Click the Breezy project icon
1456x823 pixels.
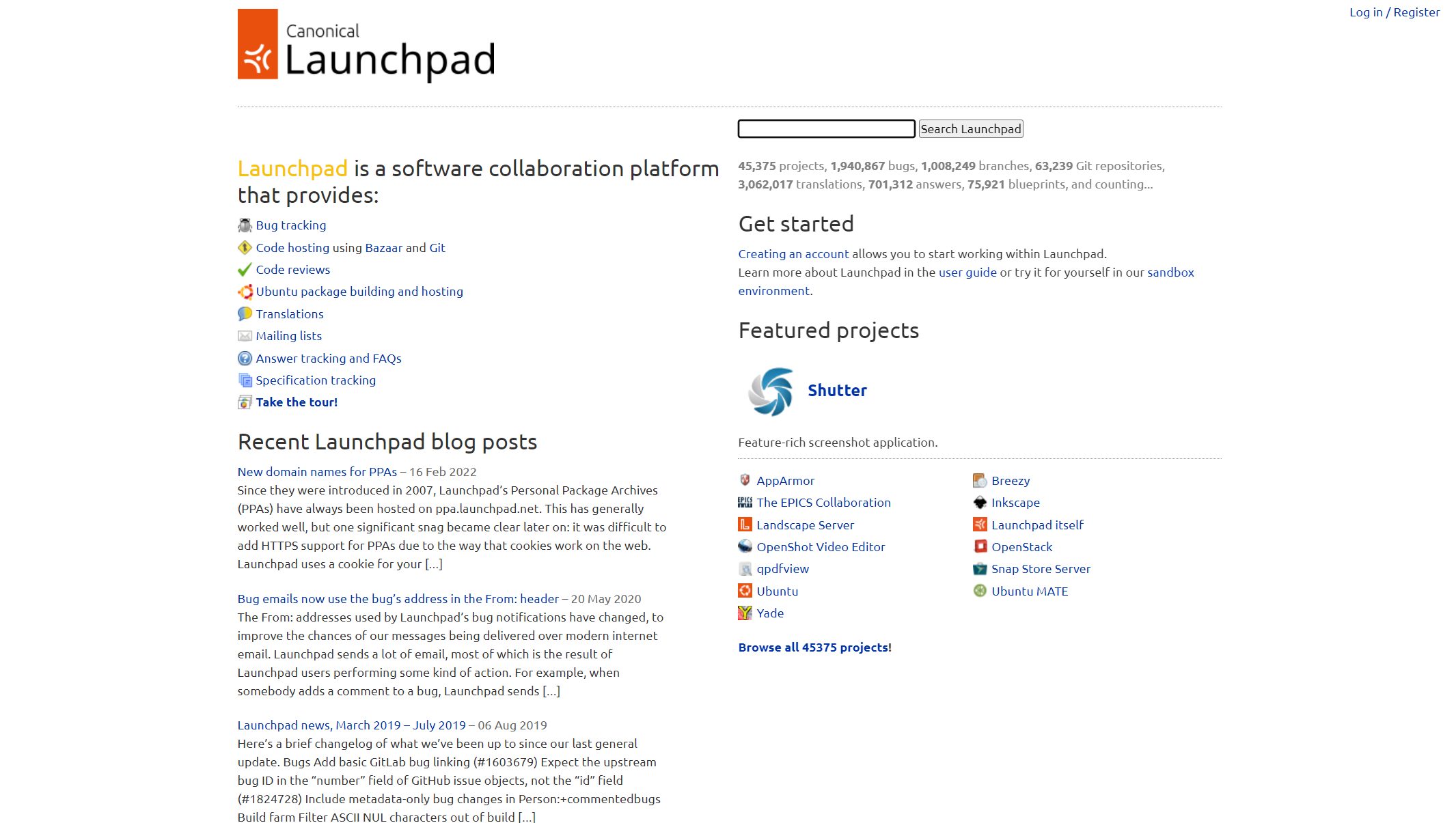pyautogui.click(x=980, y=480)
